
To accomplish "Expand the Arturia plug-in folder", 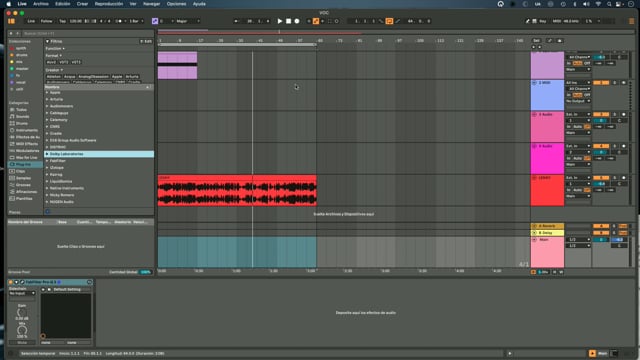I will point(47,99).
